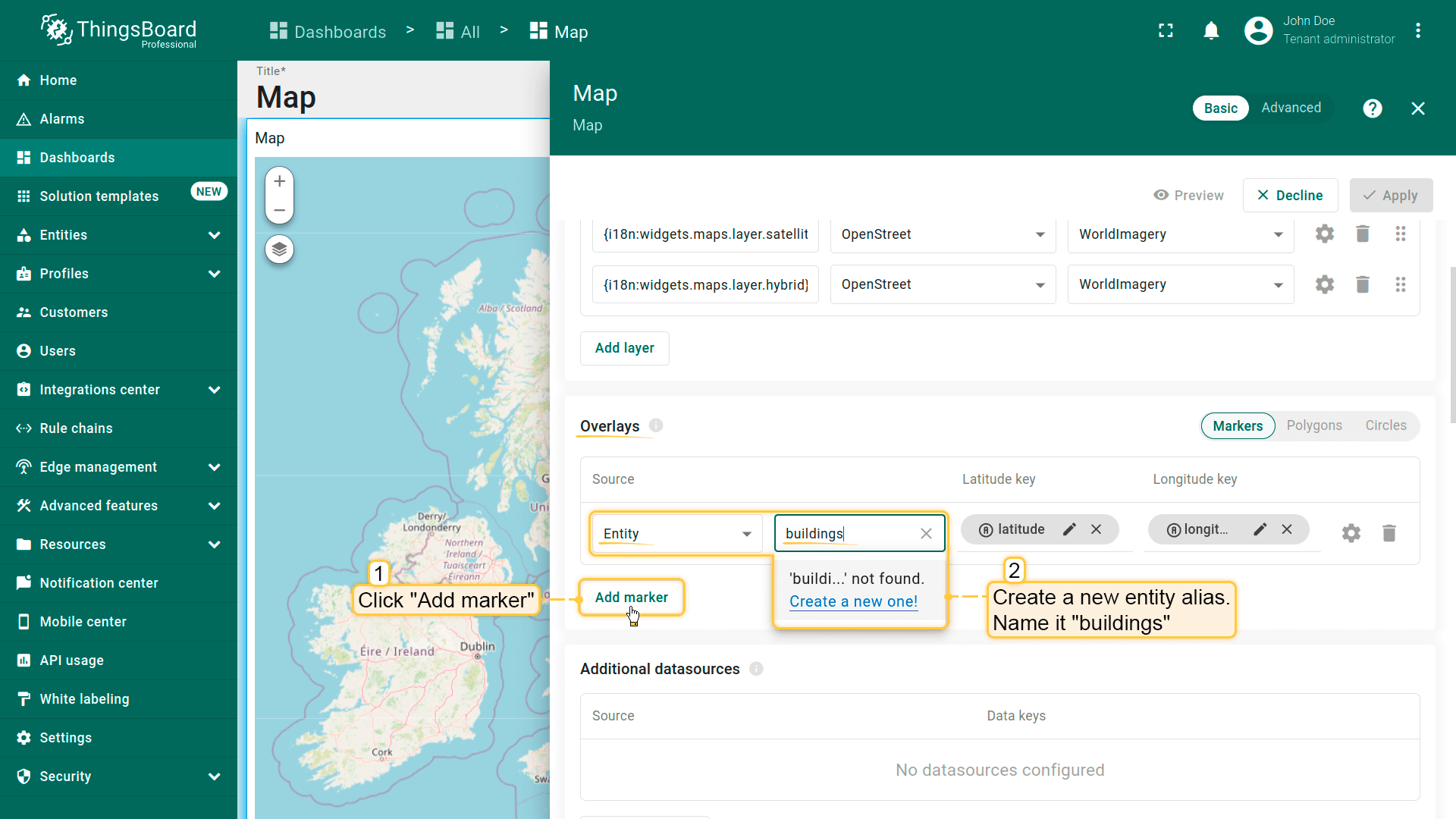
Task: Zoom in on the map
Action: coord(279,181)
